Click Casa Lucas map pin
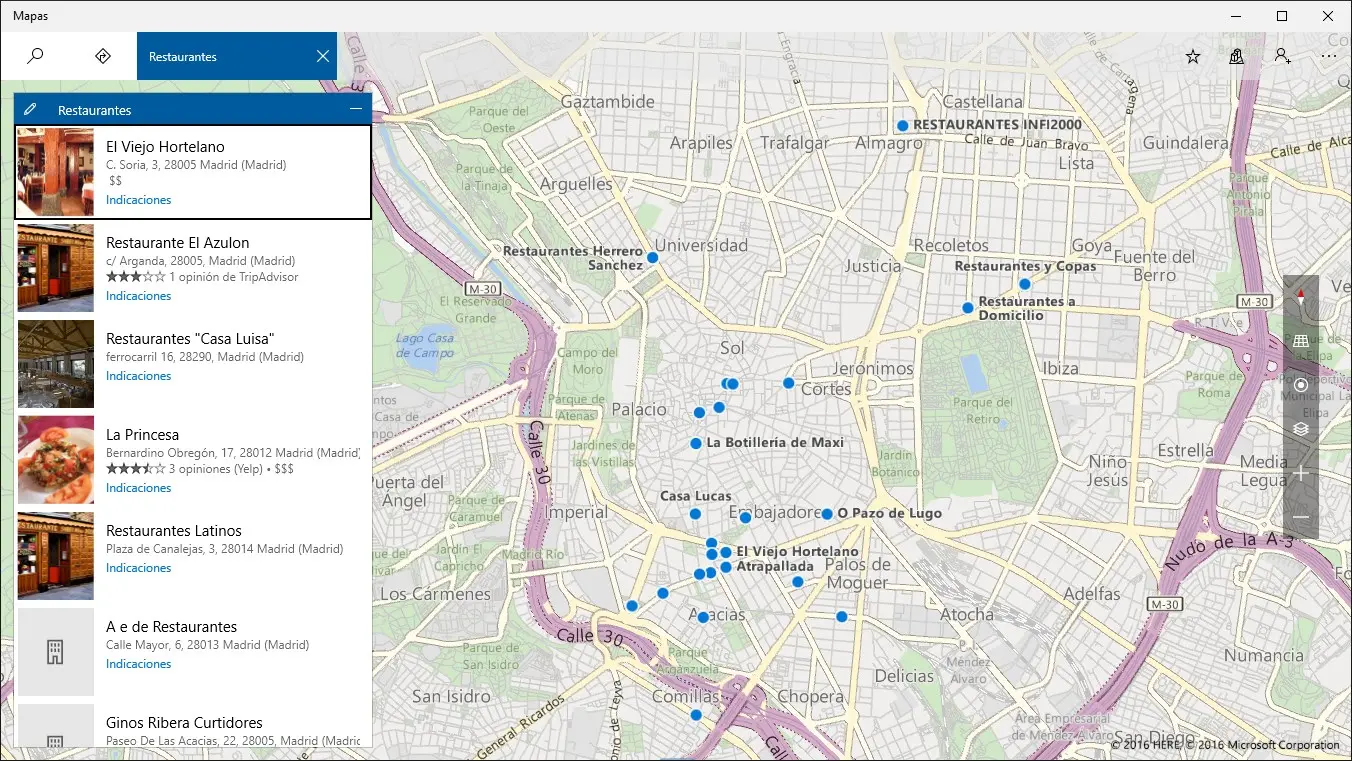 coord(695,514)
